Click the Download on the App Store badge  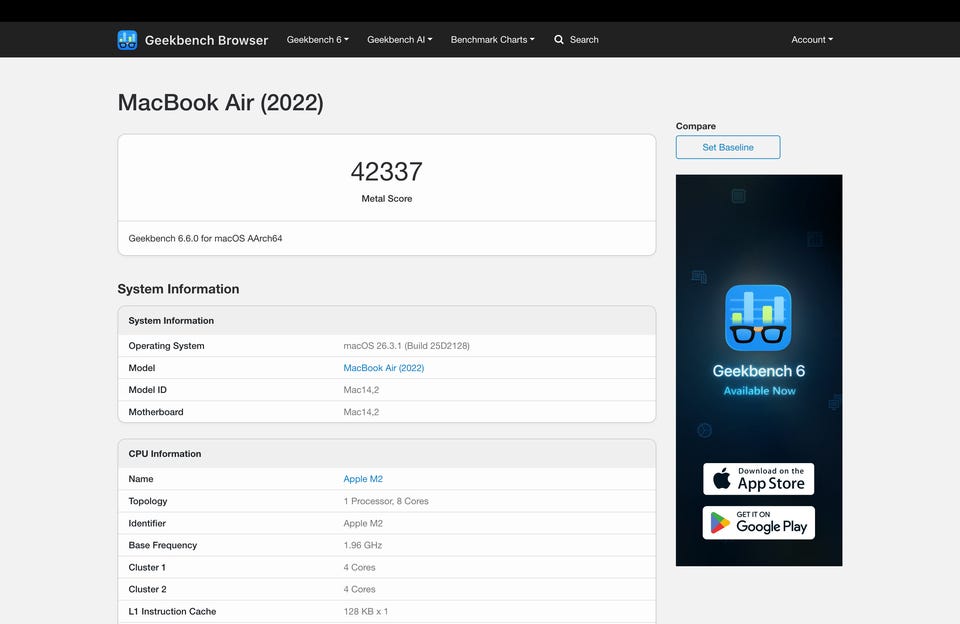click(759, 479)
